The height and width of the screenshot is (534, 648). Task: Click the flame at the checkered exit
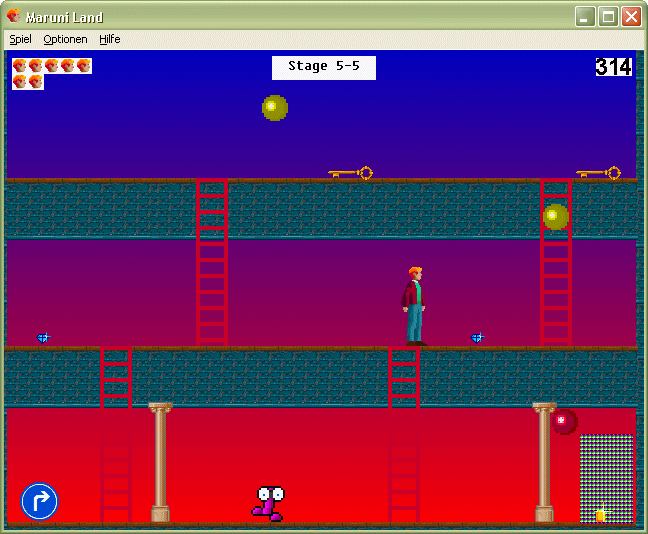pyautogui.click(x=600, y=515)
